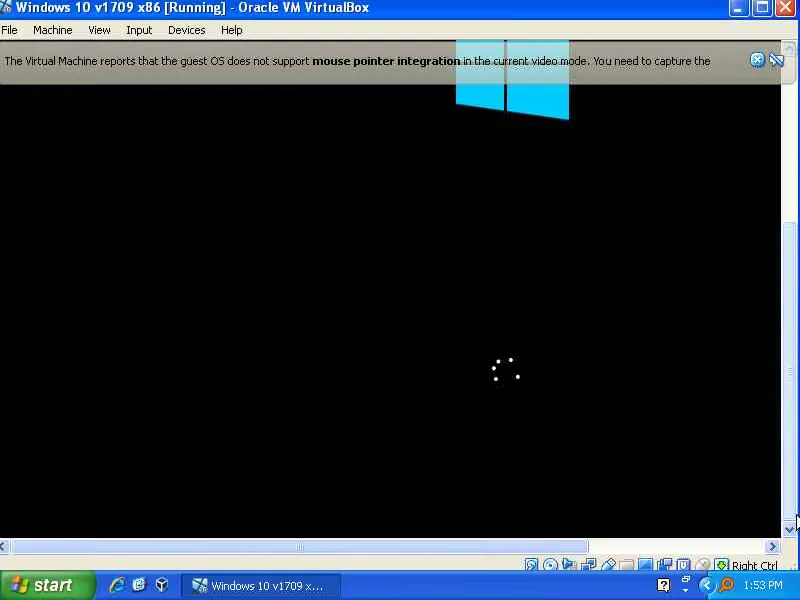This screenshot has height=600, width=800.
Task: Click the network adapter status icon
Action: pyautogui.click(x=588, y=564)
